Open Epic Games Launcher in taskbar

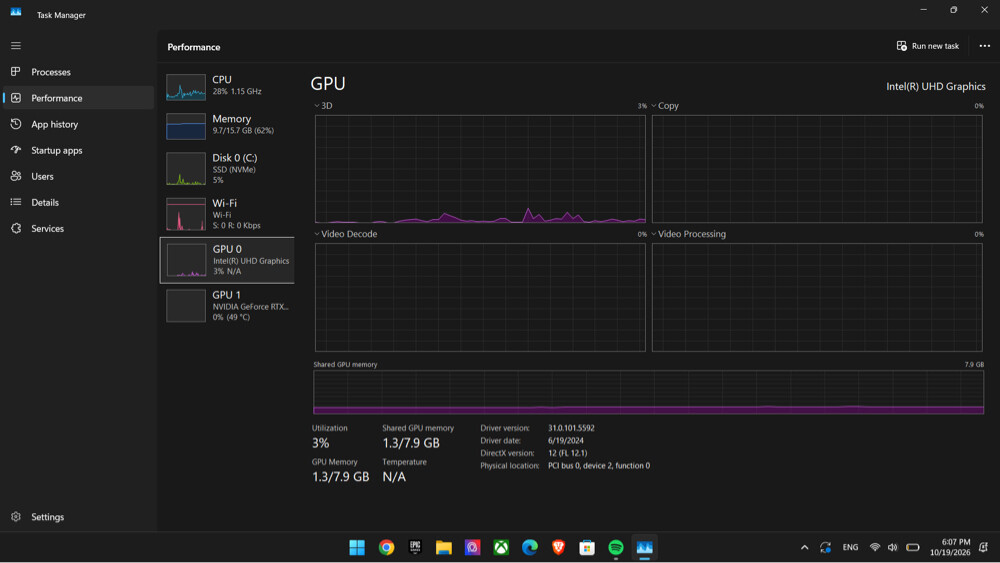coord(415,548)
